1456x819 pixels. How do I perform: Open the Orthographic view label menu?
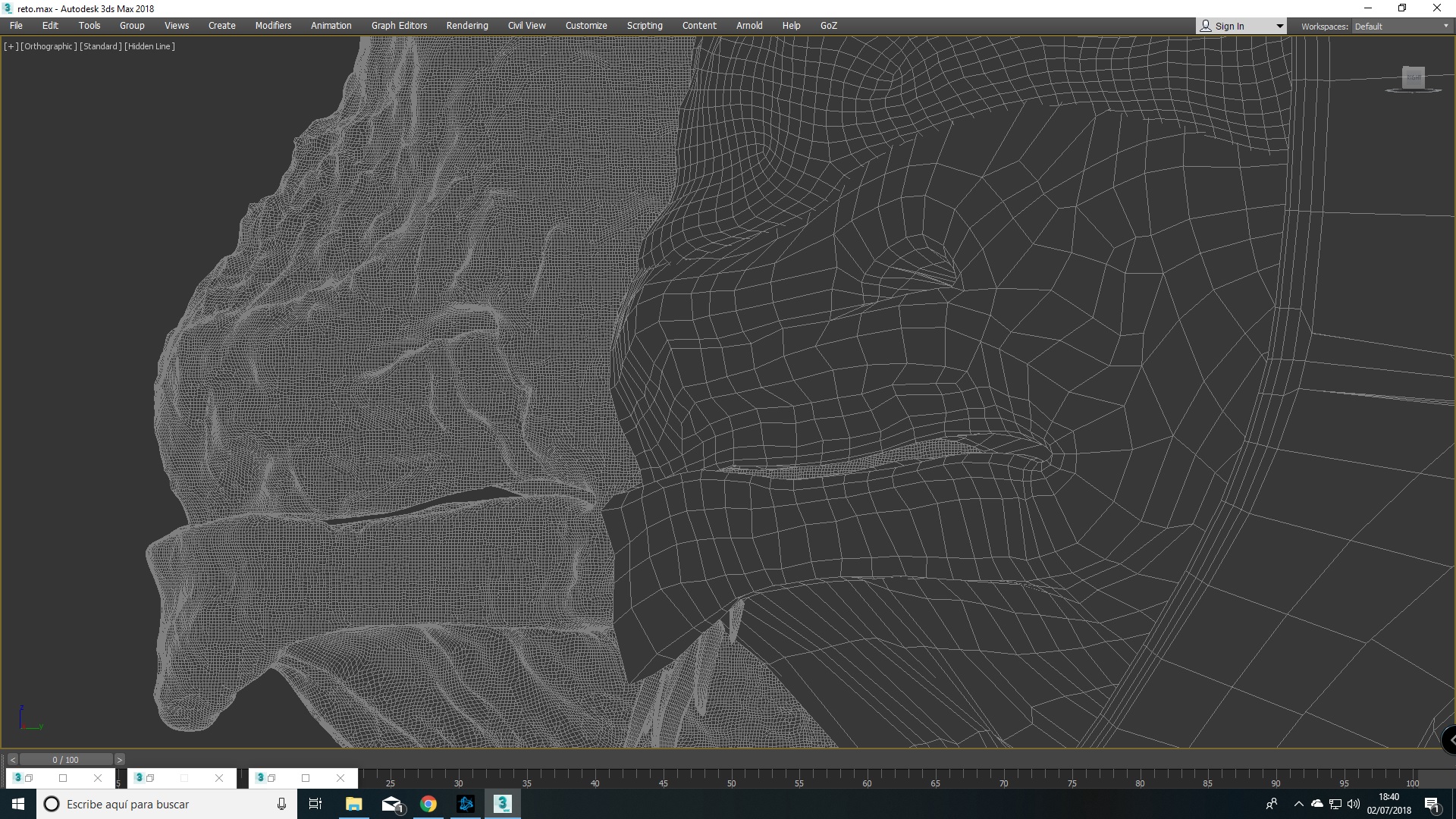(x=49, y=46)
